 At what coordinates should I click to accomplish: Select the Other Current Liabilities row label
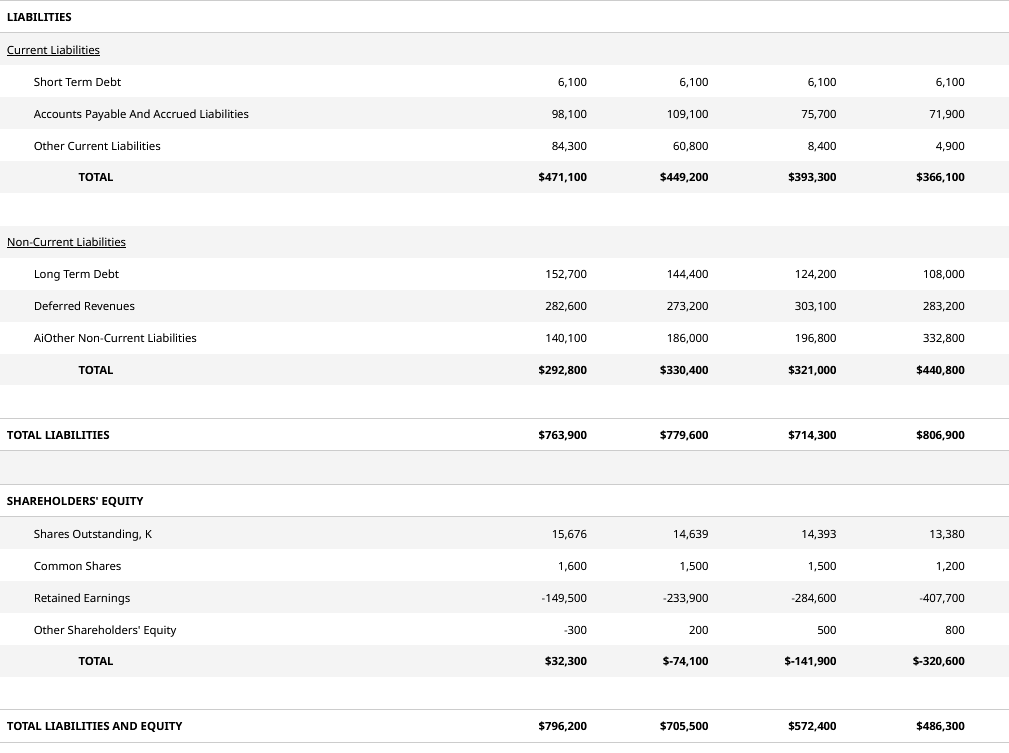97,146
